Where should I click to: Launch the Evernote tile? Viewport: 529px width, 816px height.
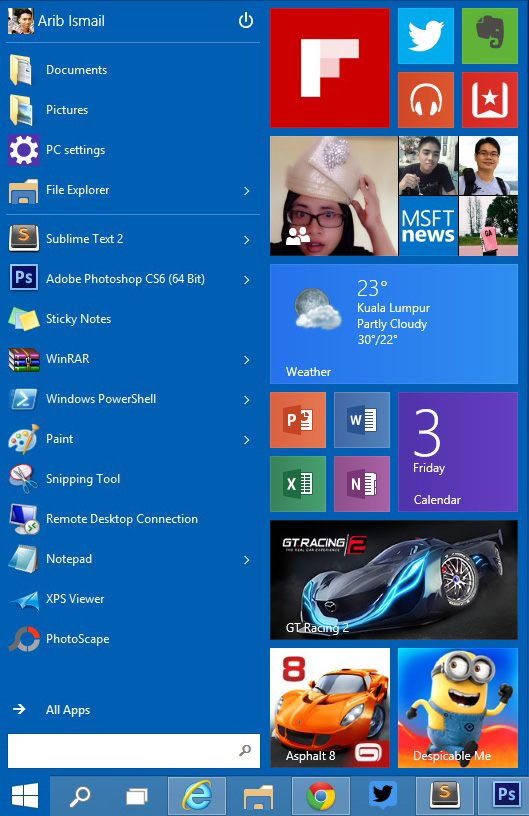489,36
